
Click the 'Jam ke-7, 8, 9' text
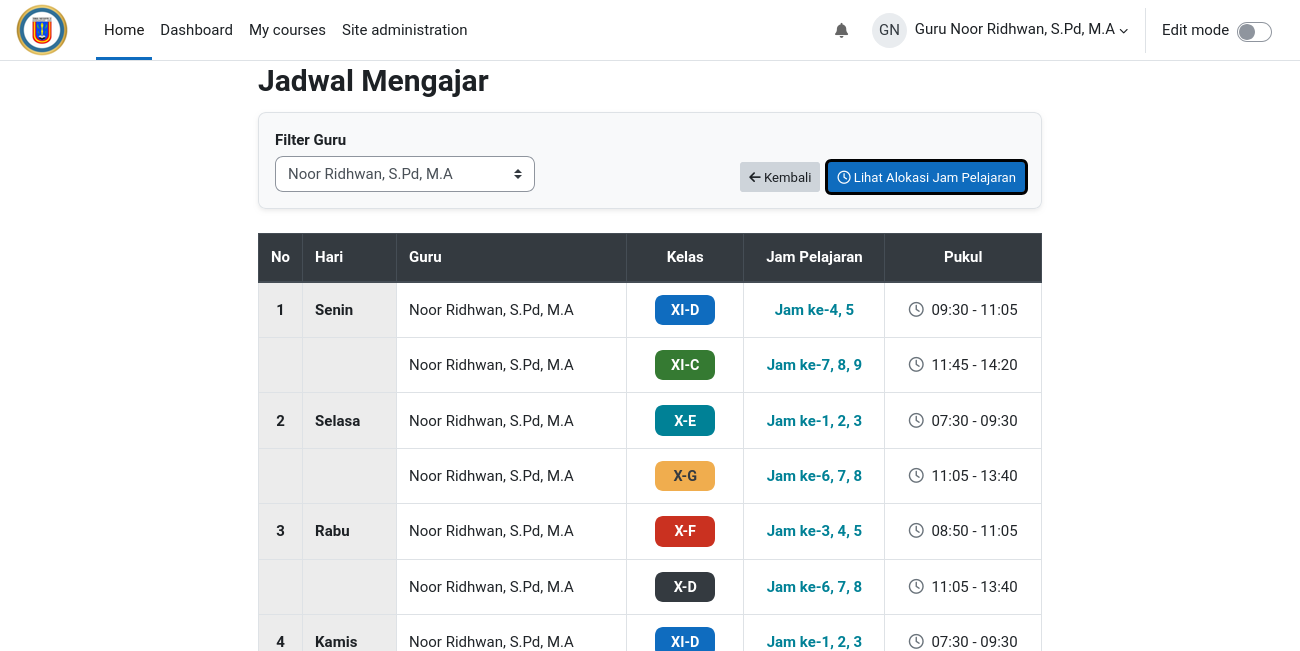pos(814,365)
